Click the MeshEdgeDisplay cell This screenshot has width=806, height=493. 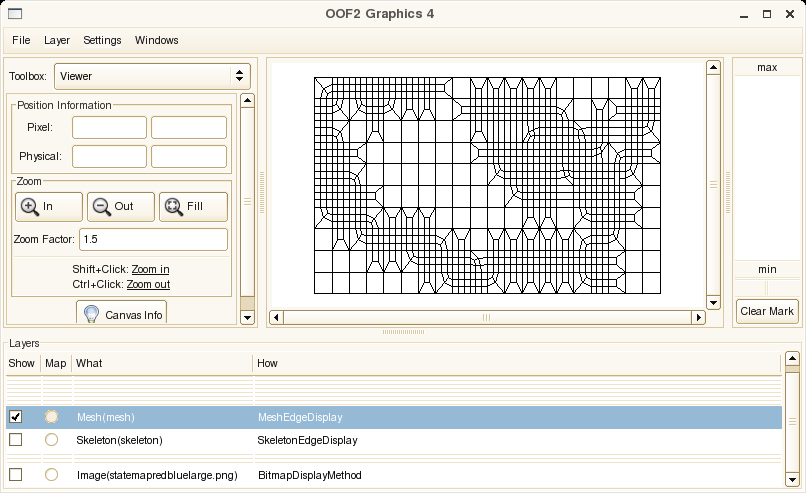[300, 417]
